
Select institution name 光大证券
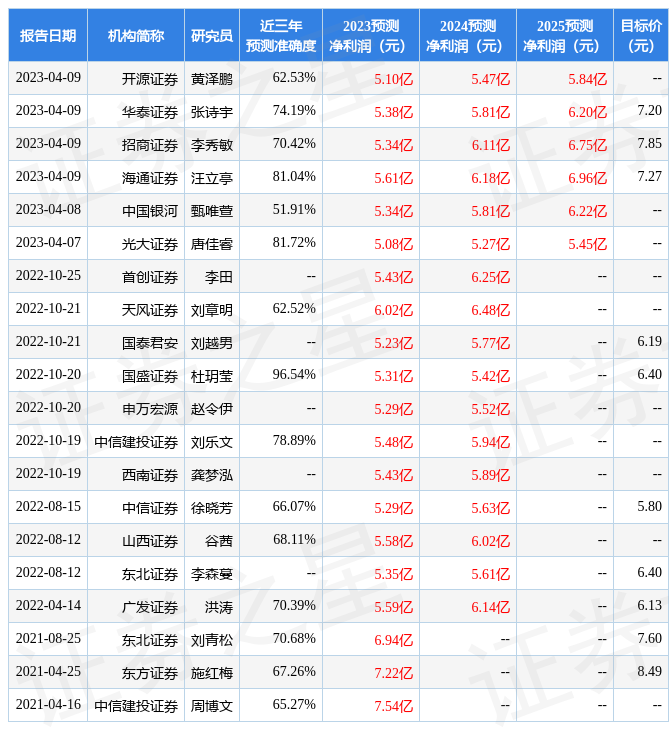(x=150, y=244)
